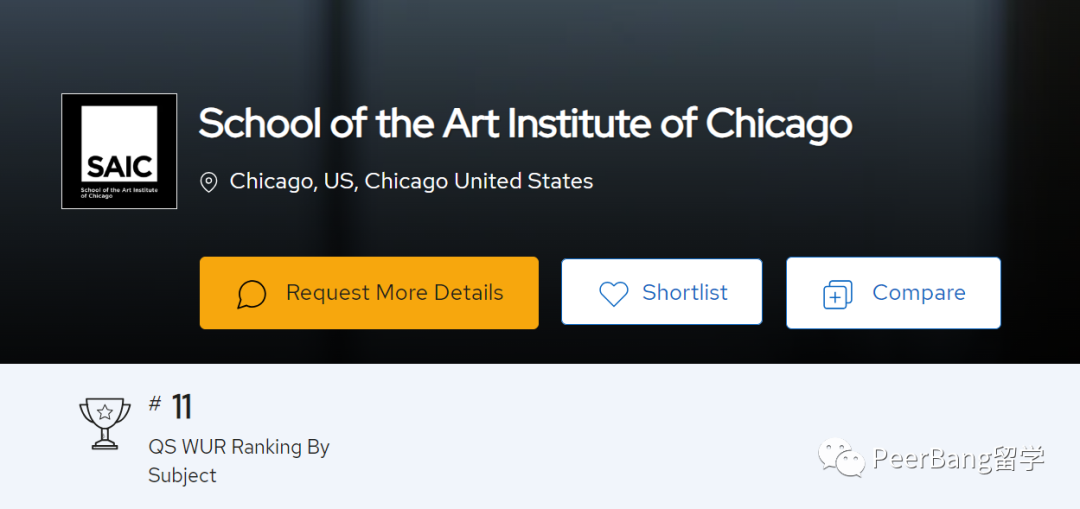The height and width of the screenshot is (509, 1080).
Task: Click the heart icon in Shortlist
Action: click(x=613, y=293)
